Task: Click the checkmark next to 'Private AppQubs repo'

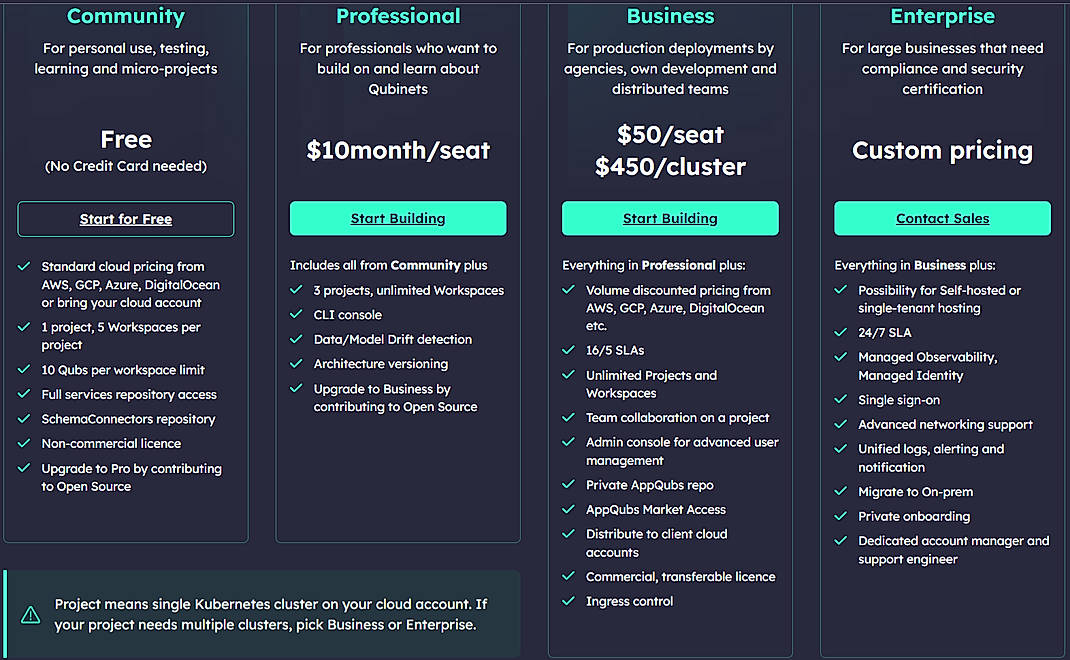Action: [x=566, y=485]
